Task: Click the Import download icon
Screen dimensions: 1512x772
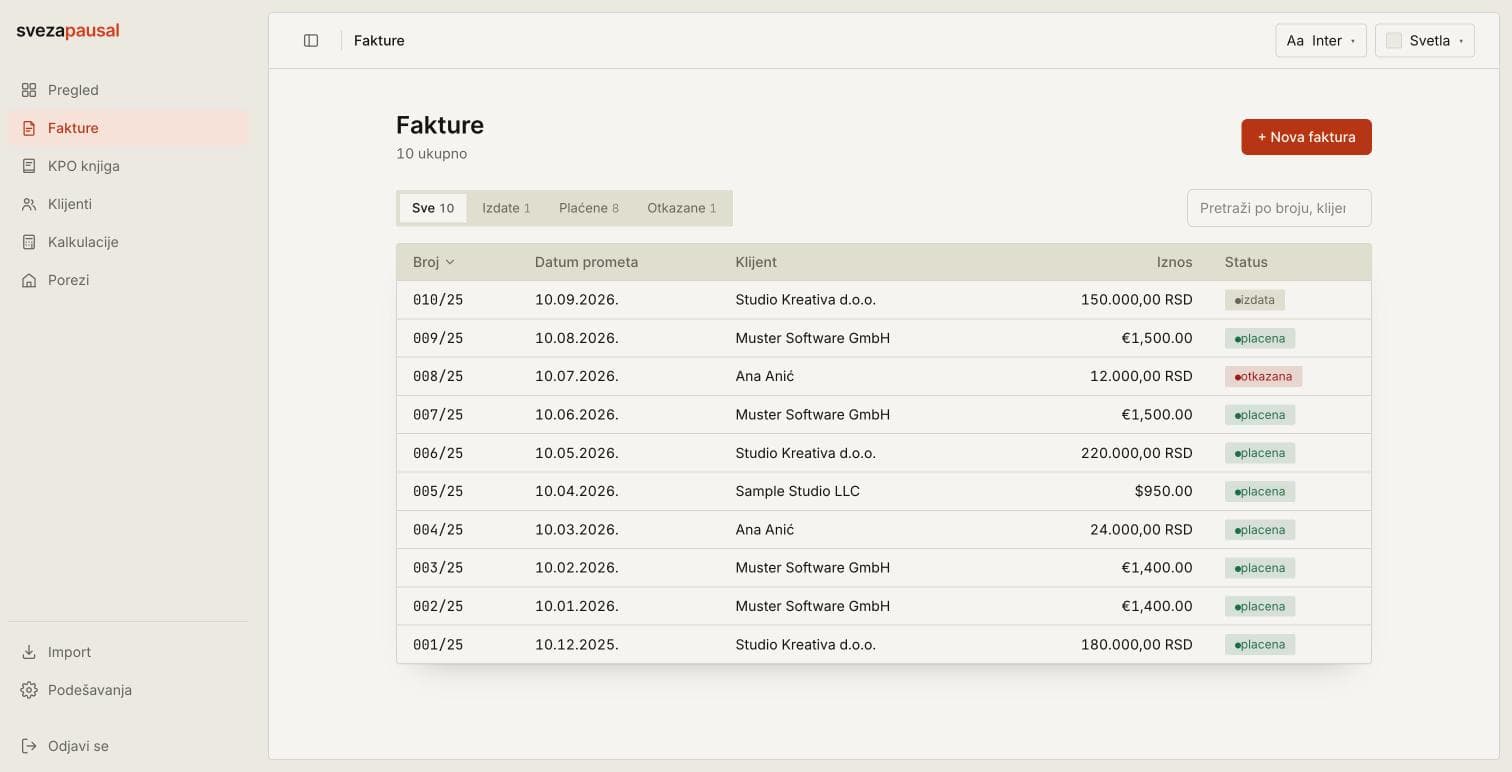Action: (29, 652)
